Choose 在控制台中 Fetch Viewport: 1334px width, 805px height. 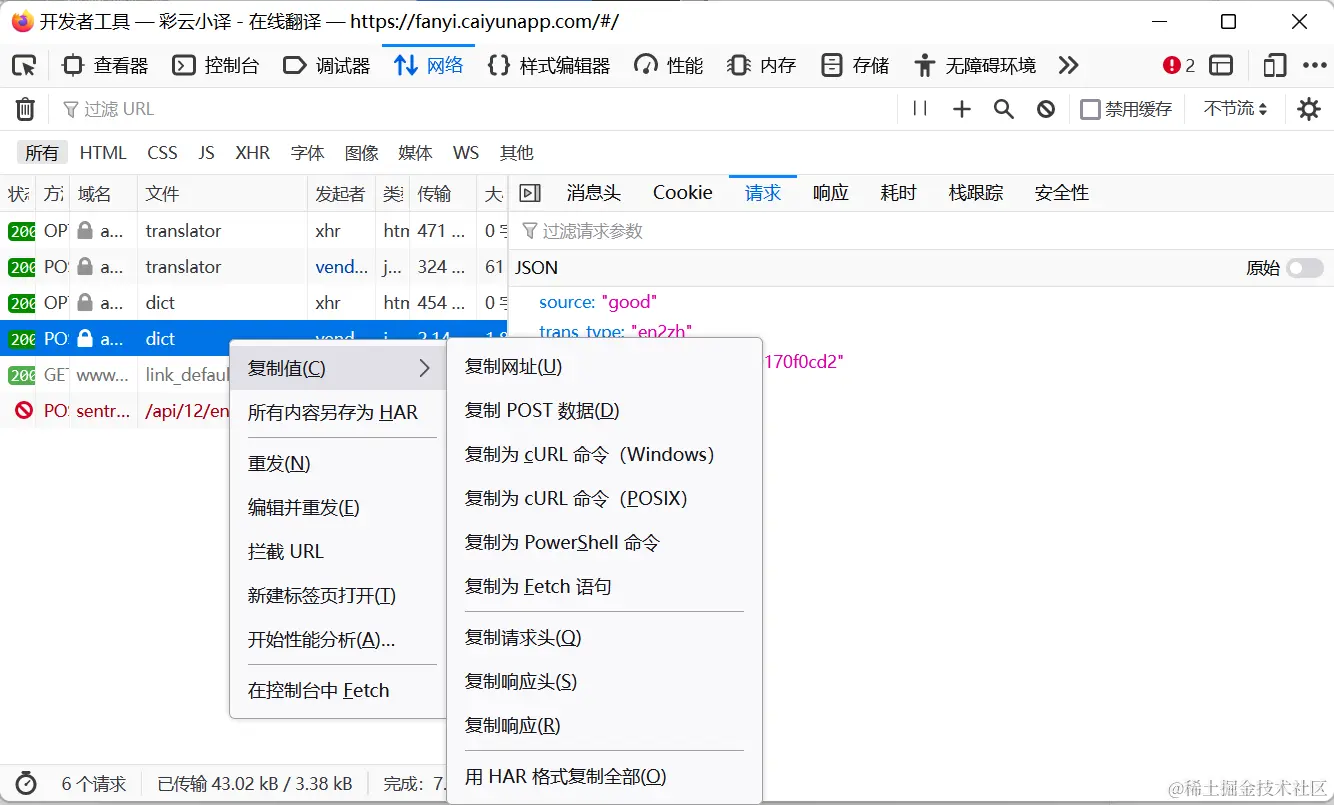[340, 691]
